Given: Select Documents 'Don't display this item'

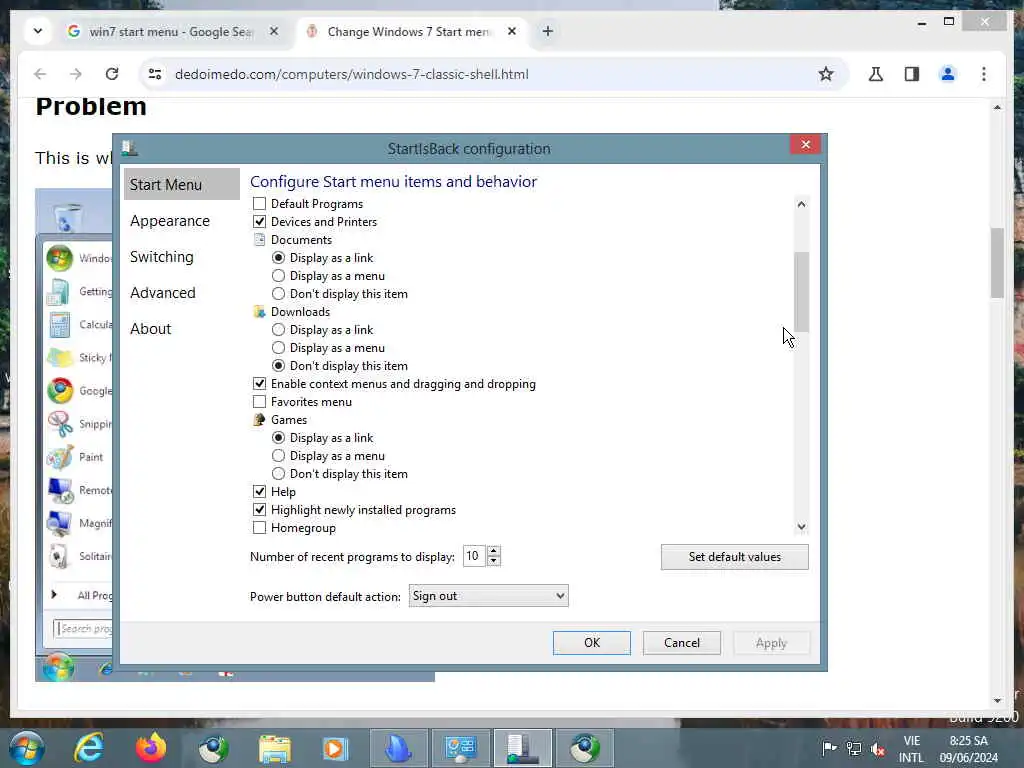Looking at the screenshot, I should 278,294.
